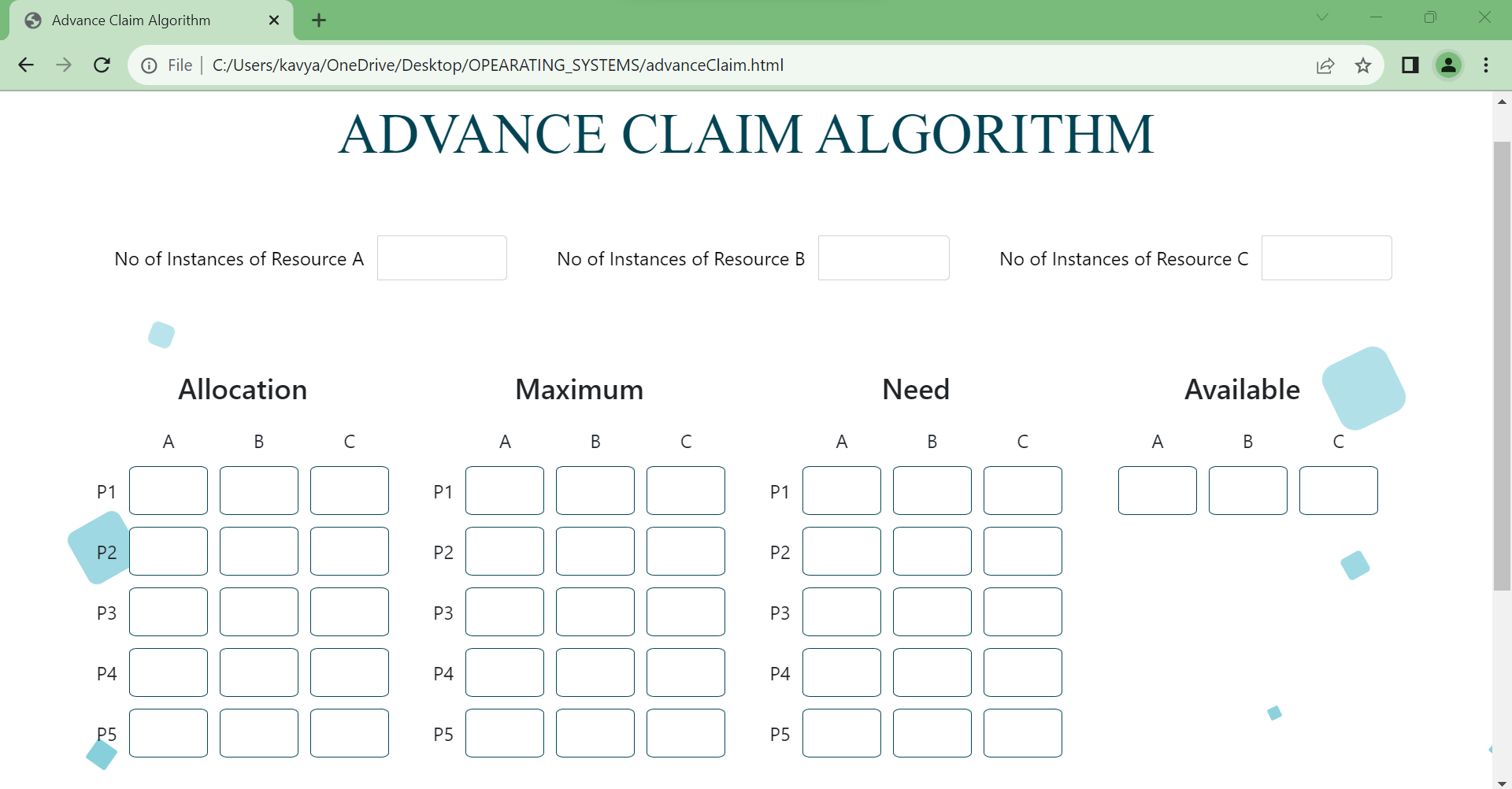Open the browser profile avatar icon

coord(1448,65)
